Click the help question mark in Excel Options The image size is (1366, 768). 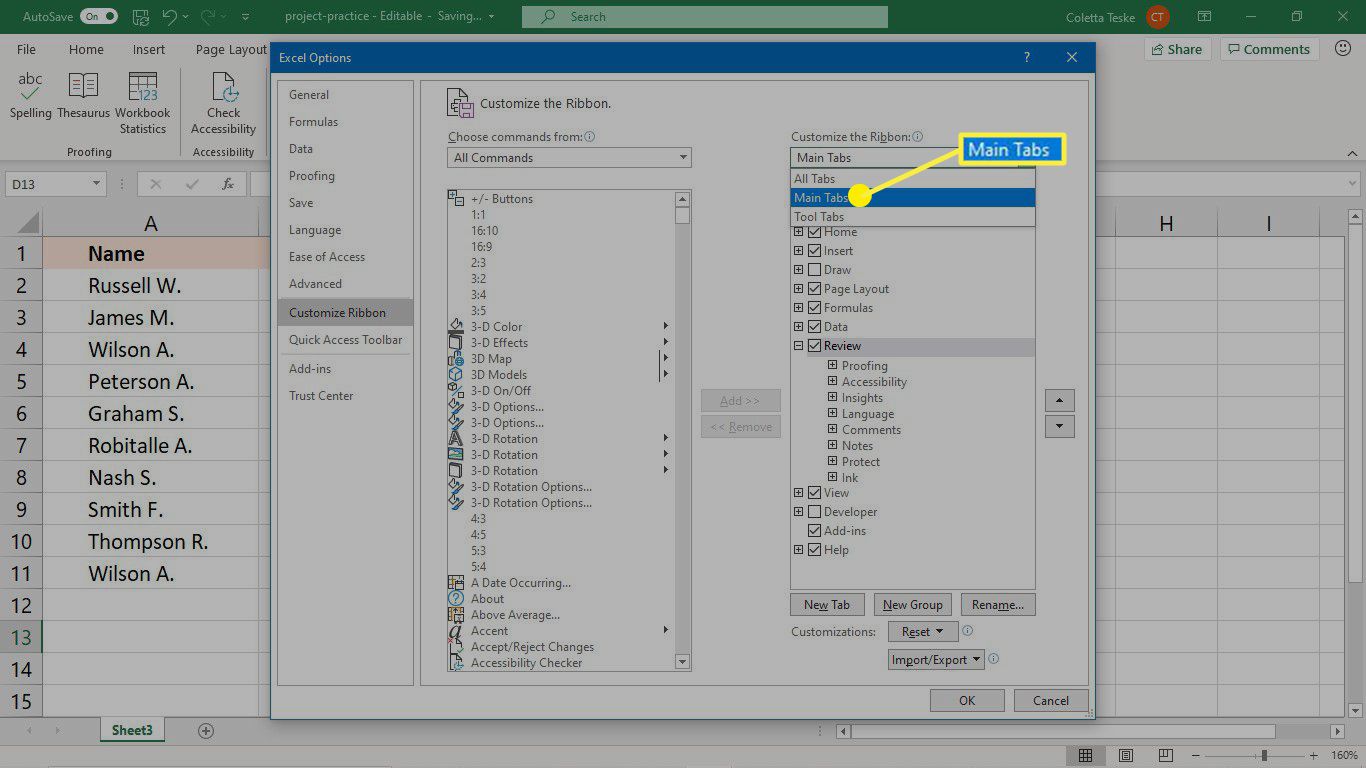[1027, 58]
